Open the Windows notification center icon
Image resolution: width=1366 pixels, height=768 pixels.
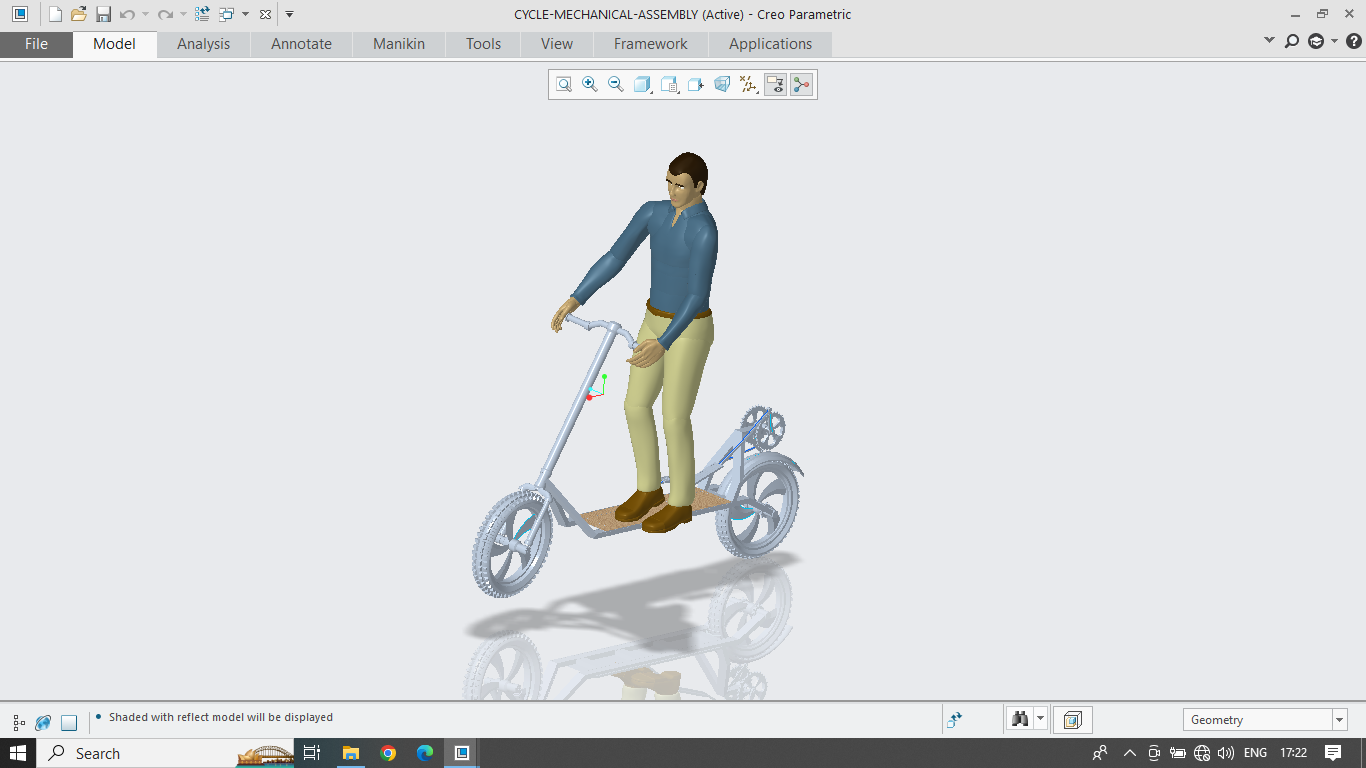1333,753
